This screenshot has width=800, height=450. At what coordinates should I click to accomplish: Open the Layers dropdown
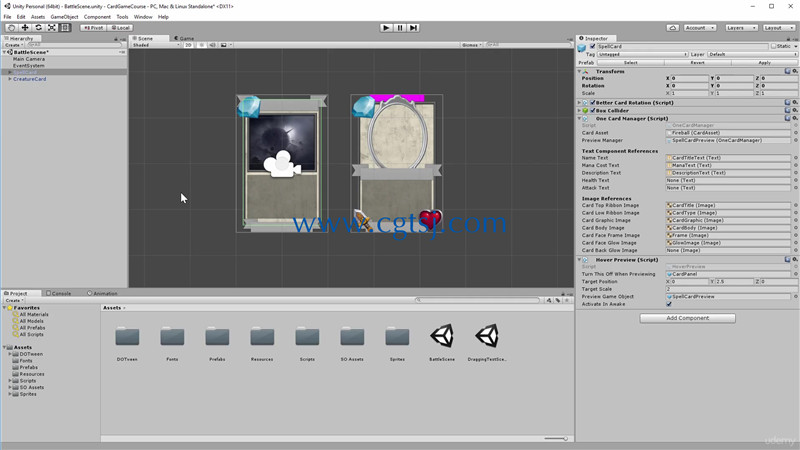(741, 28)
